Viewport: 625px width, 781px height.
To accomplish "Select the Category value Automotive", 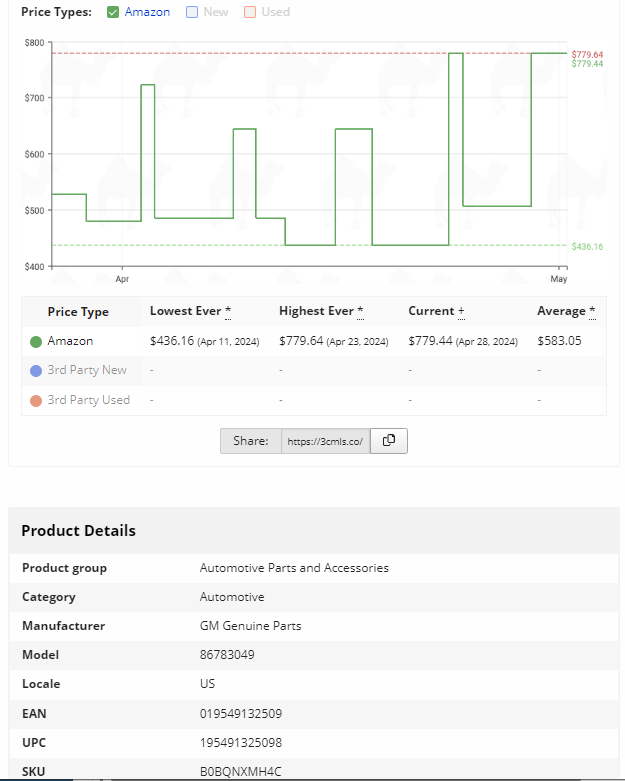I will (232, 597).
